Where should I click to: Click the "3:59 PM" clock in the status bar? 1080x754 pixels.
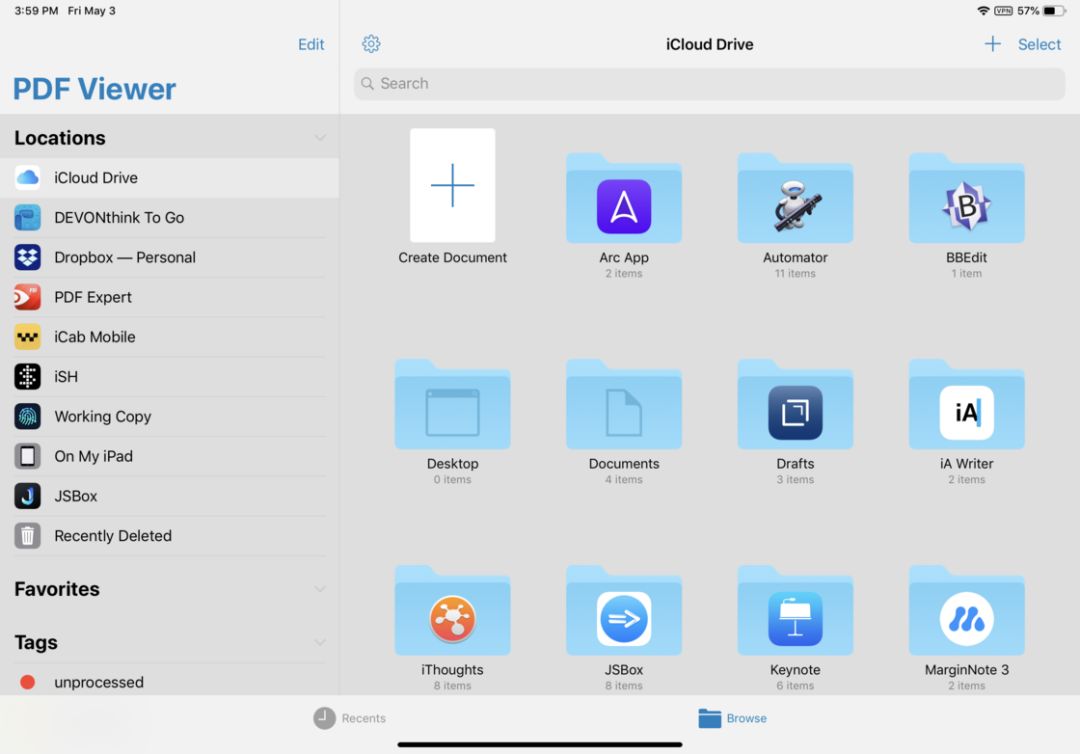36,11
